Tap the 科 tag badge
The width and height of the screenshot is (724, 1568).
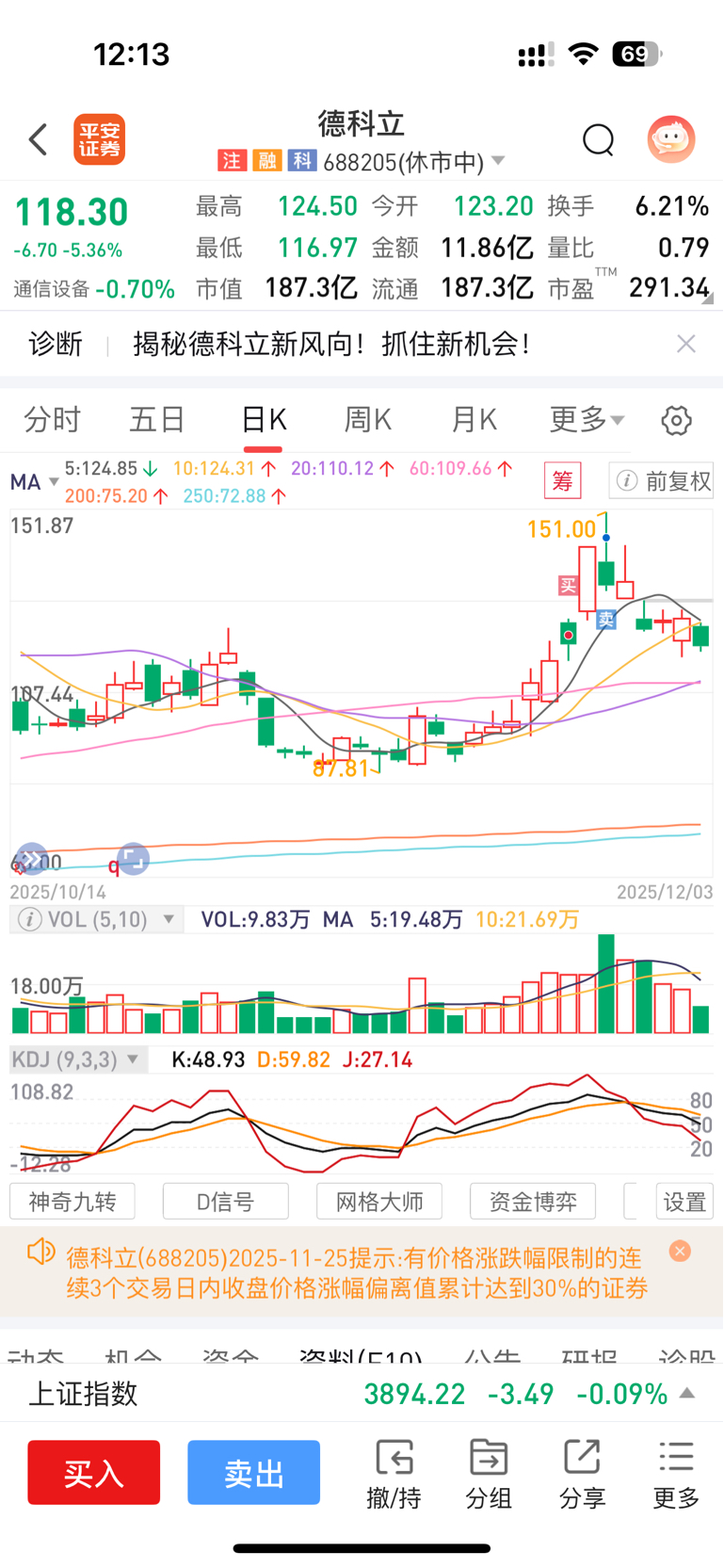[x=301, y=161]
